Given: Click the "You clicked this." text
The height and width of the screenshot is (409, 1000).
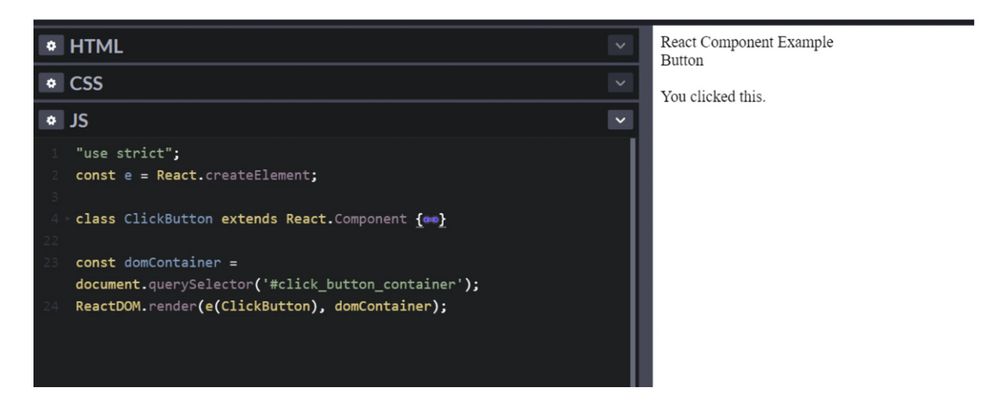Looking at the screenshot, I should [x=713, y=97].
